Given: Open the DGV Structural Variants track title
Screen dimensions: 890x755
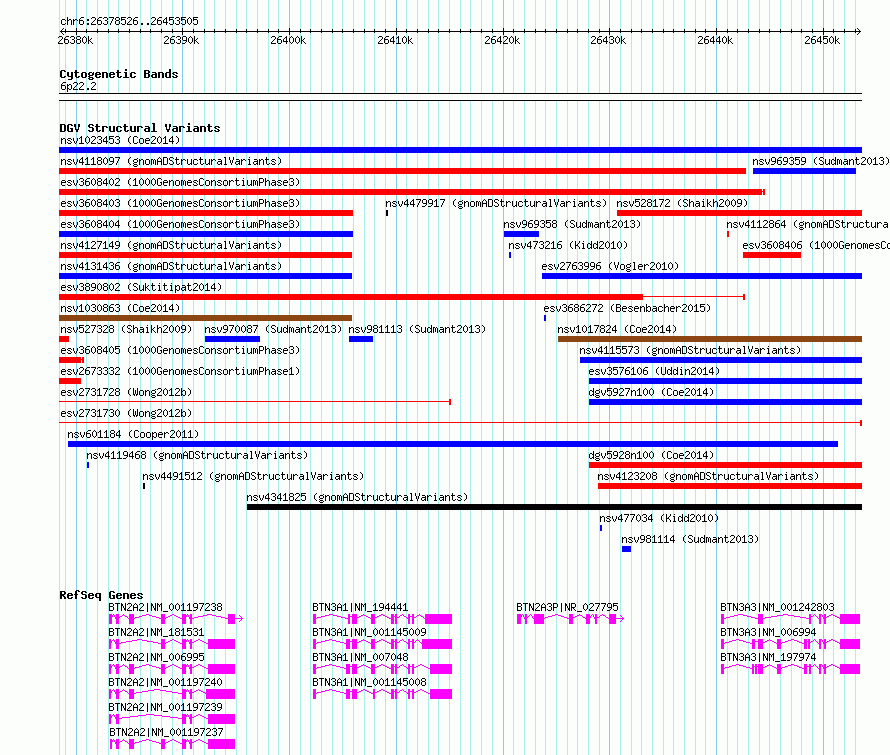Looking at the screenshot, I should pyautogui.click(x=140, y=128).
